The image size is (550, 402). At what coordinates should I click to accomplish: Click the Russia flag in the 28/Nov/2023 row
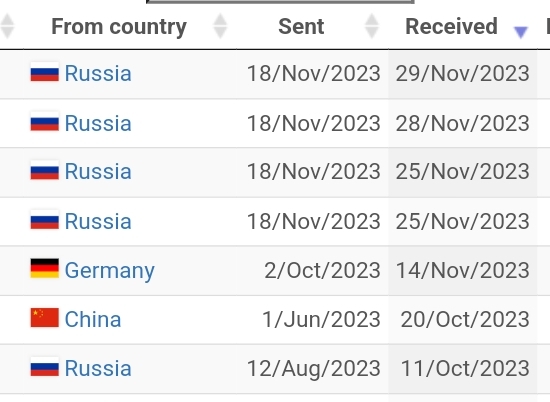(45, 123)
